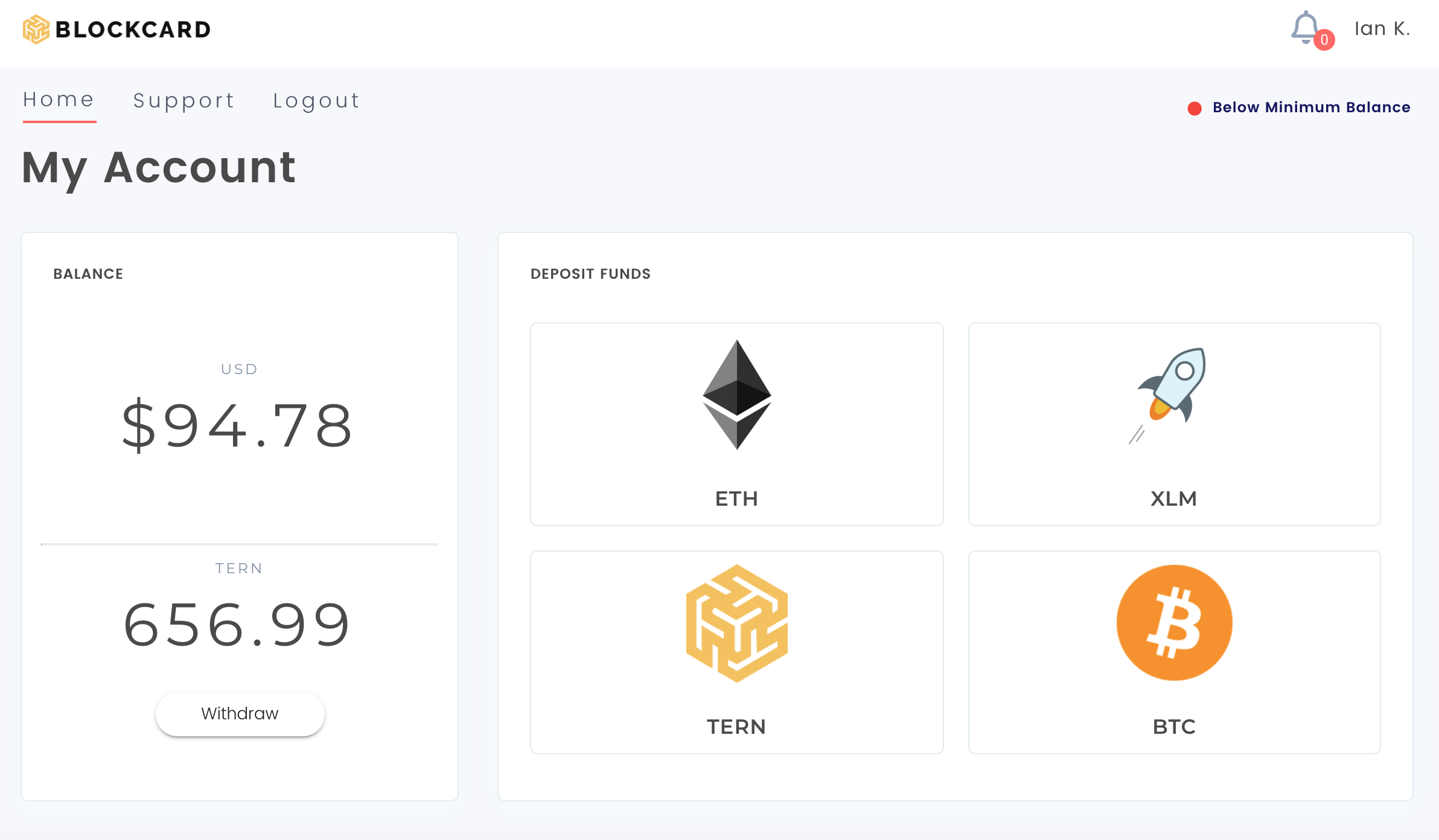Open the Support tab
The width and height of the screenshot is (1439, 840).
183,100
